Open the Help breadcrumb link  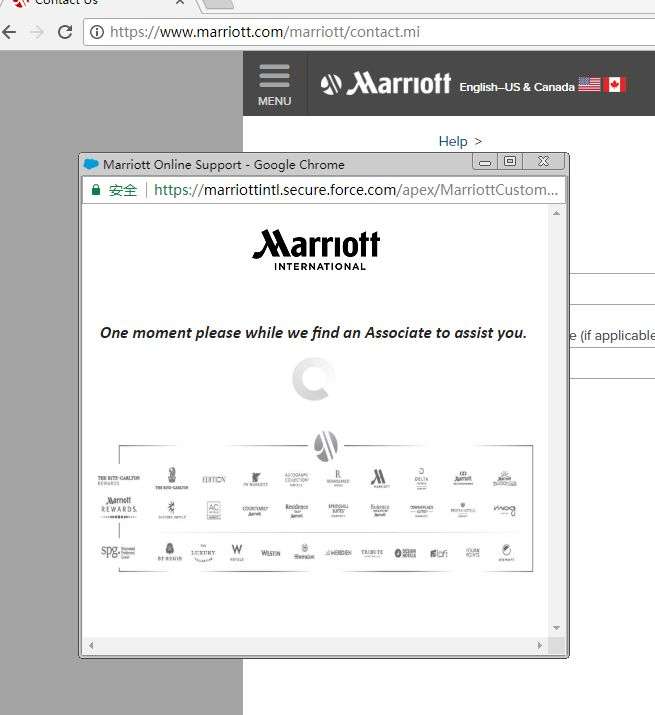click(x=453, y=141)
